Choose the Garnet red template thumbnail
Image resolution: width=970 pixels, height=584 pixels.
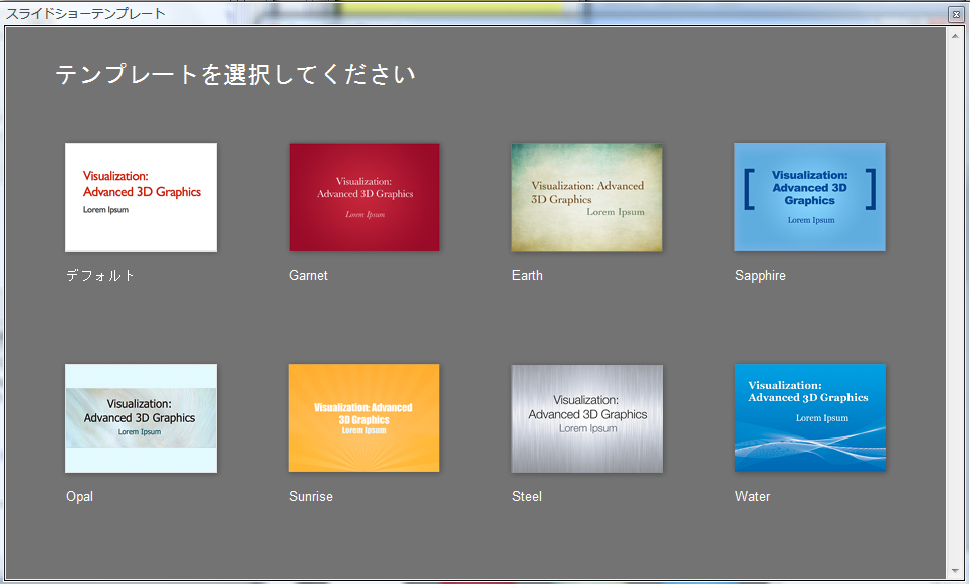364,197
